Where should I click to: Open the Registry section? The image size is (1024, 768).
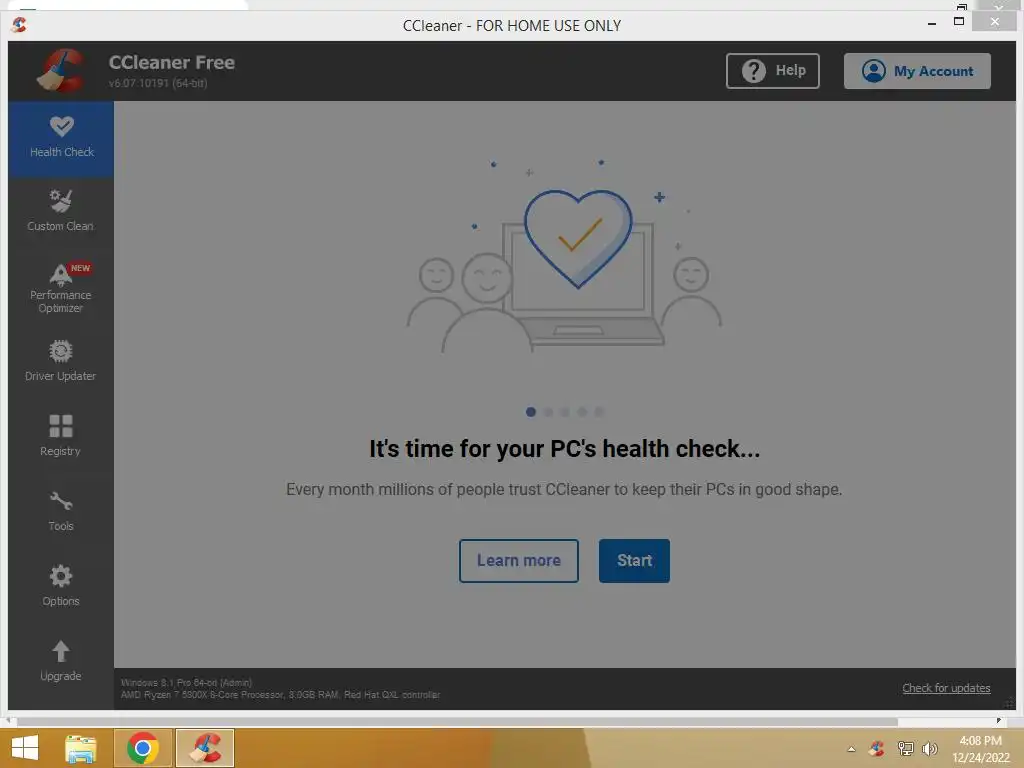(61, 436)
